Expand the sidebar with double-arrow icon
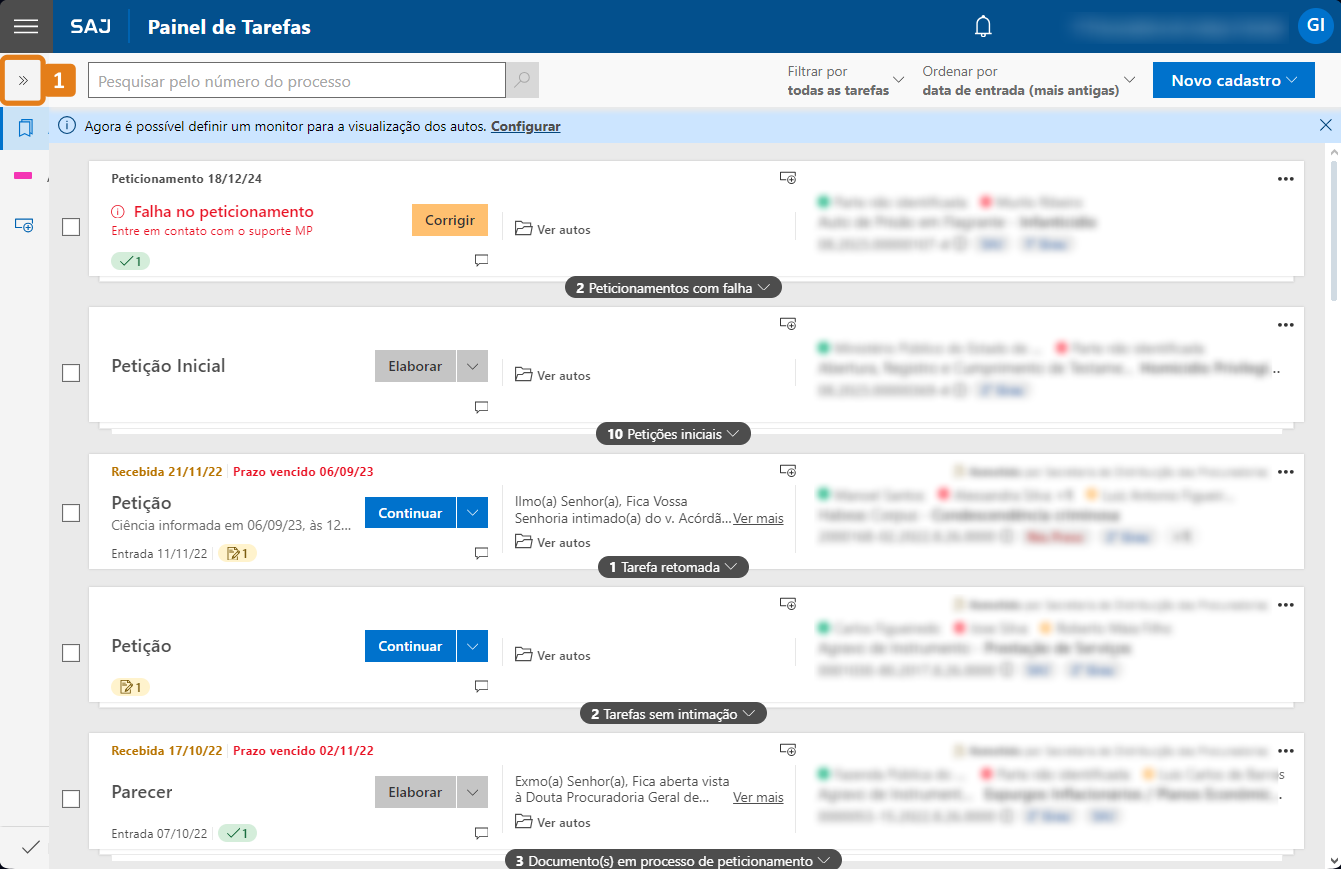The height and width of the screenshot is (869, 1341). pyautogui.click(x=23, y=80)
